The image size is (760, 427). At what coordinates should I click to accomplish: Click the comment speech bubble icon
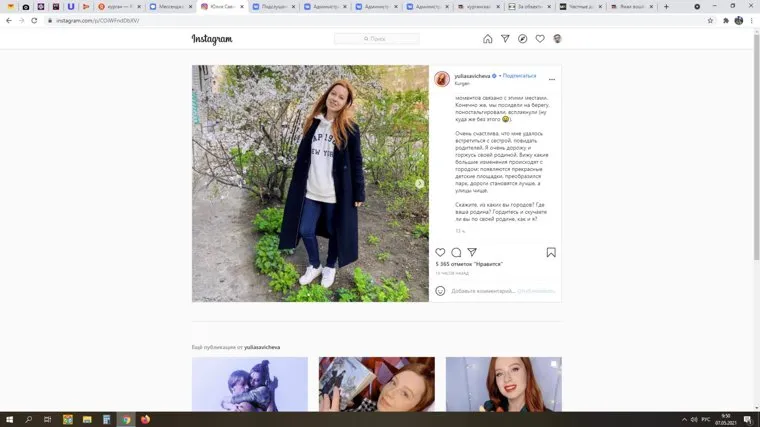pyautogui.click(x=456, y=252)
